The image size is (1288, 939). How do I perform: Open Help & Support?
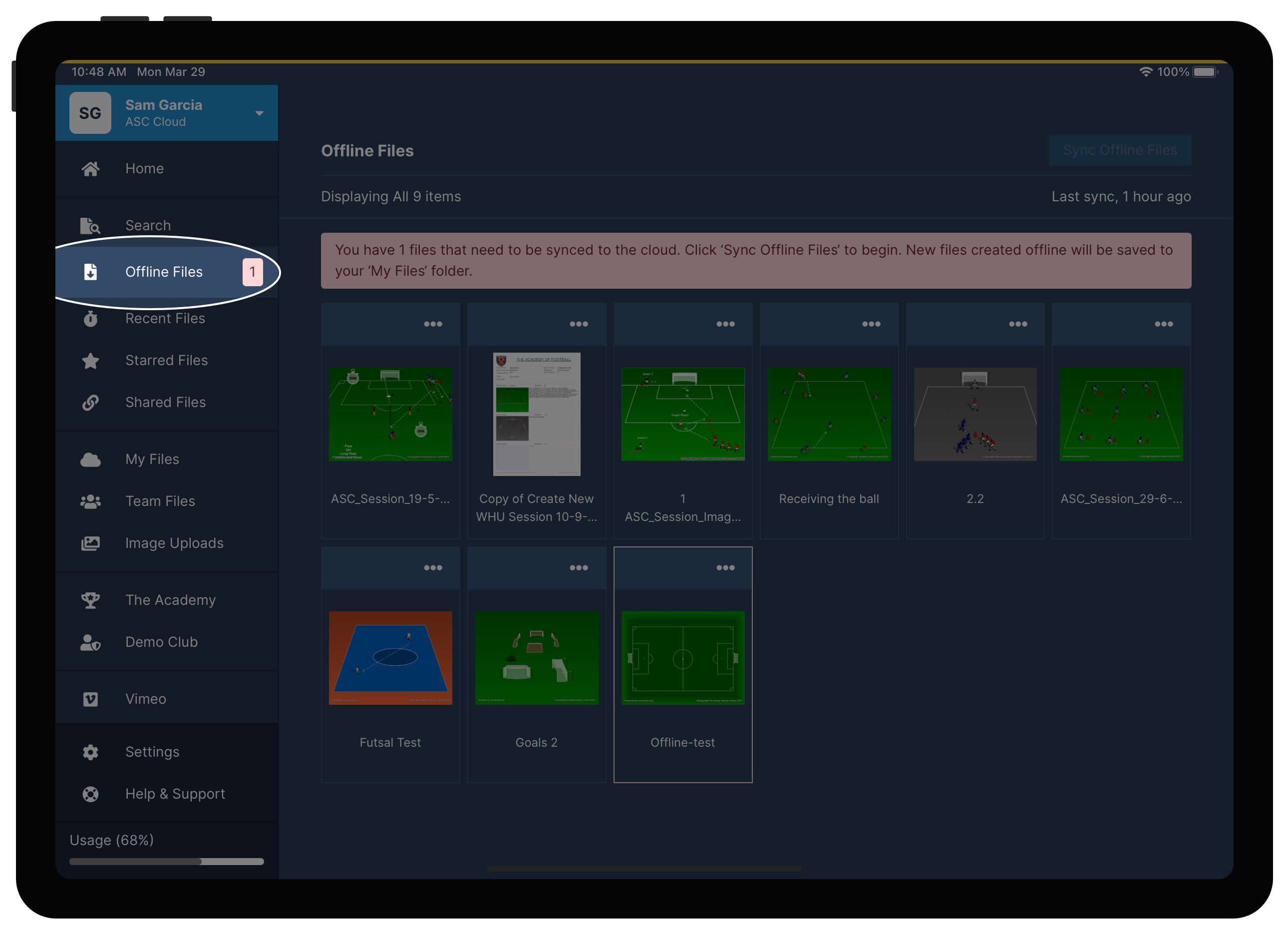pos(175,794)
